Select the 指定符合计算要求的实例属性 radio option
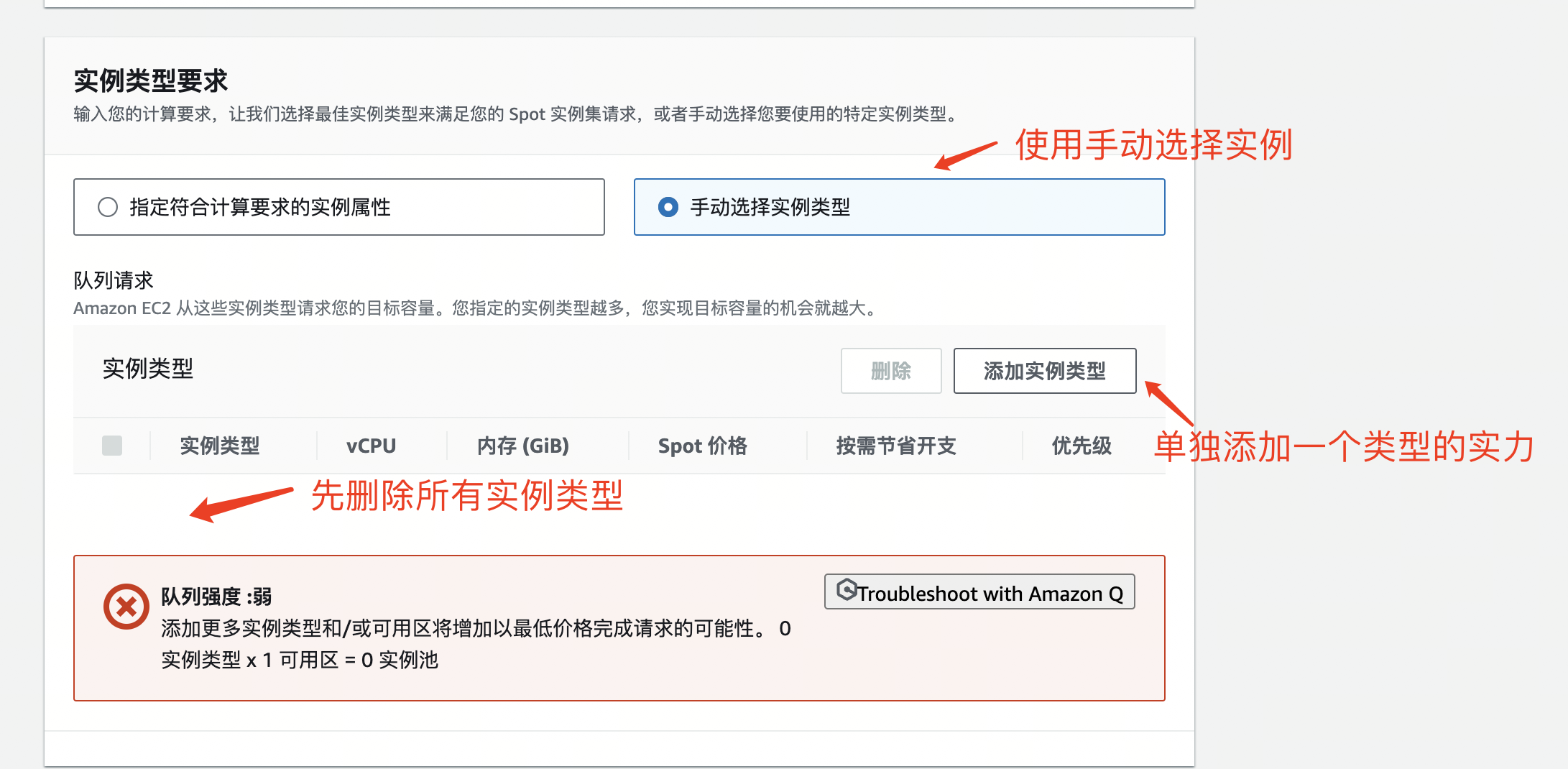Image resolution: width=1568 pixels, height=769 pixels. (108, 207)
